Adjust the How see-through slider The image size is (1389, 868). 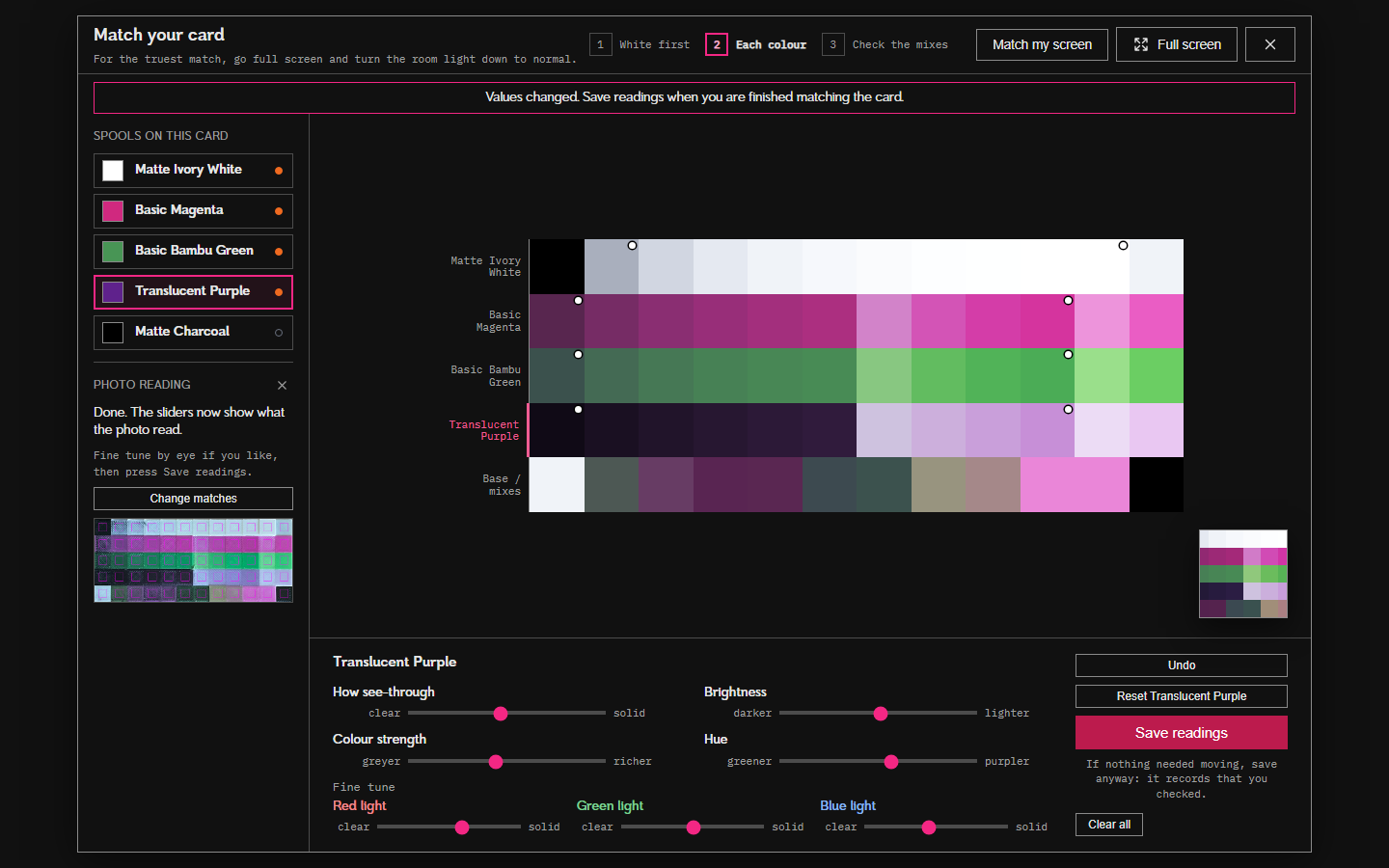[x=506, y=714]
